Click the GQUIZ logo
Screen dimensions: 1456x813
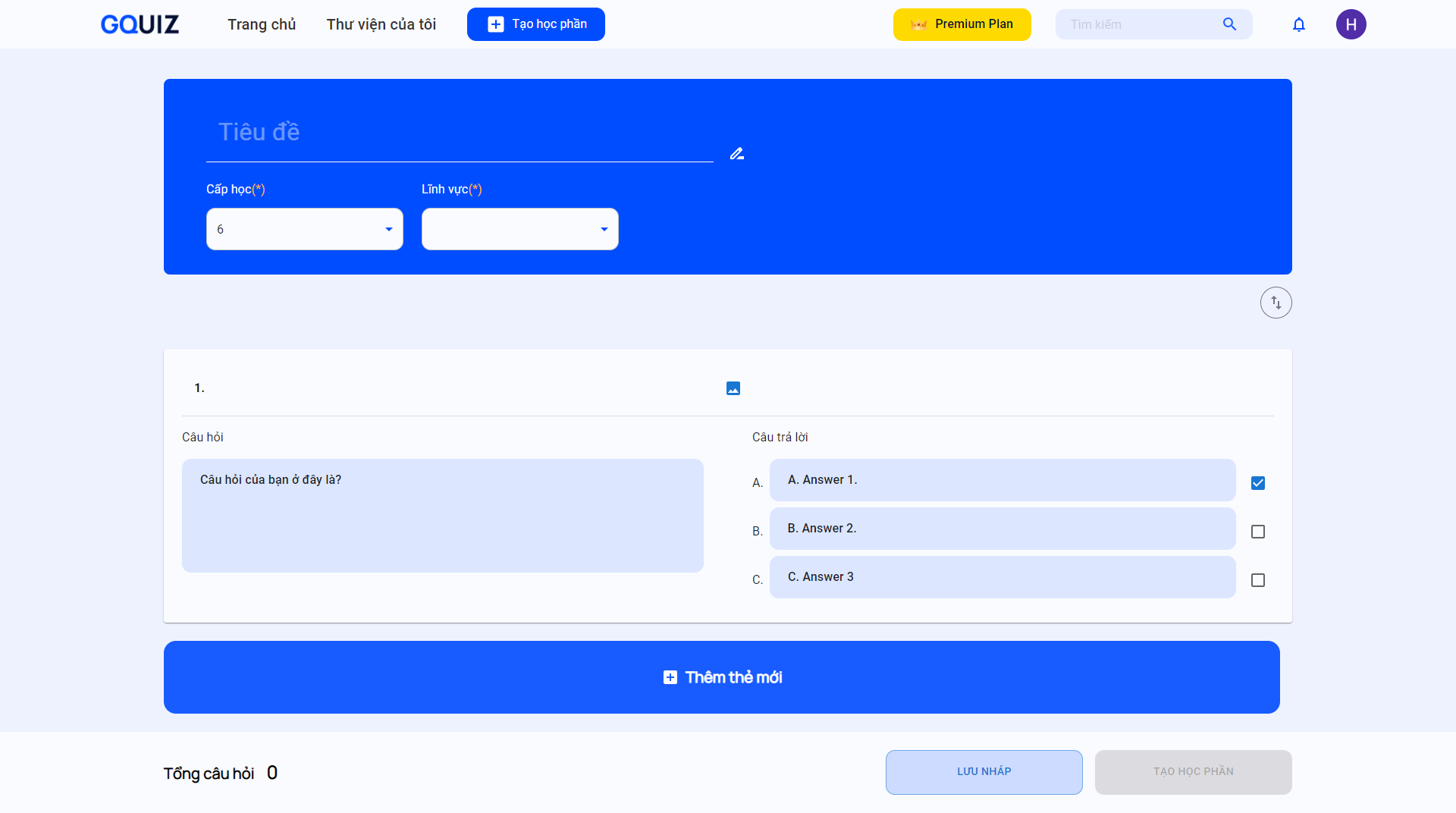point(140,24)
